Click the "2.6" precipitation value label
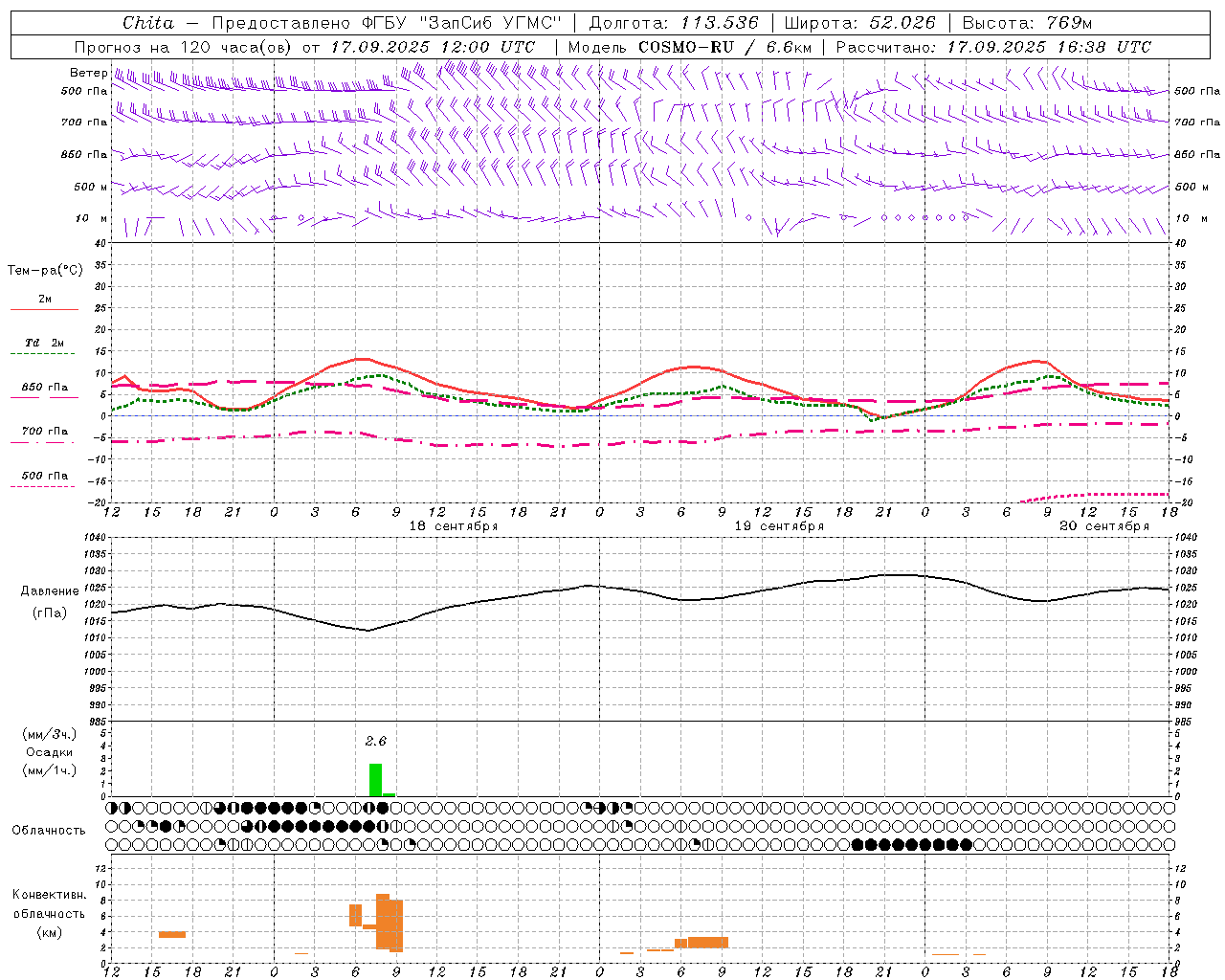Viewport: 1225px width, 980px height. pos(375,742)
